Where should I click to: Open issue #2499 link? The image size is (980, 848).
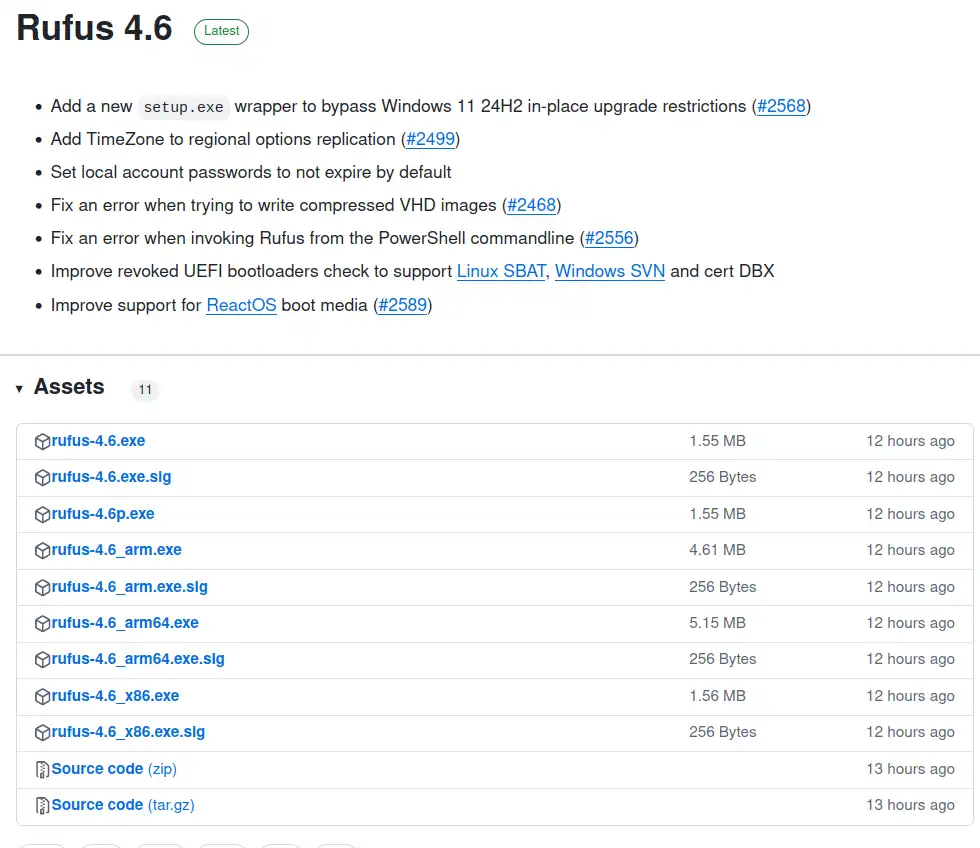[x=431, y=139]
